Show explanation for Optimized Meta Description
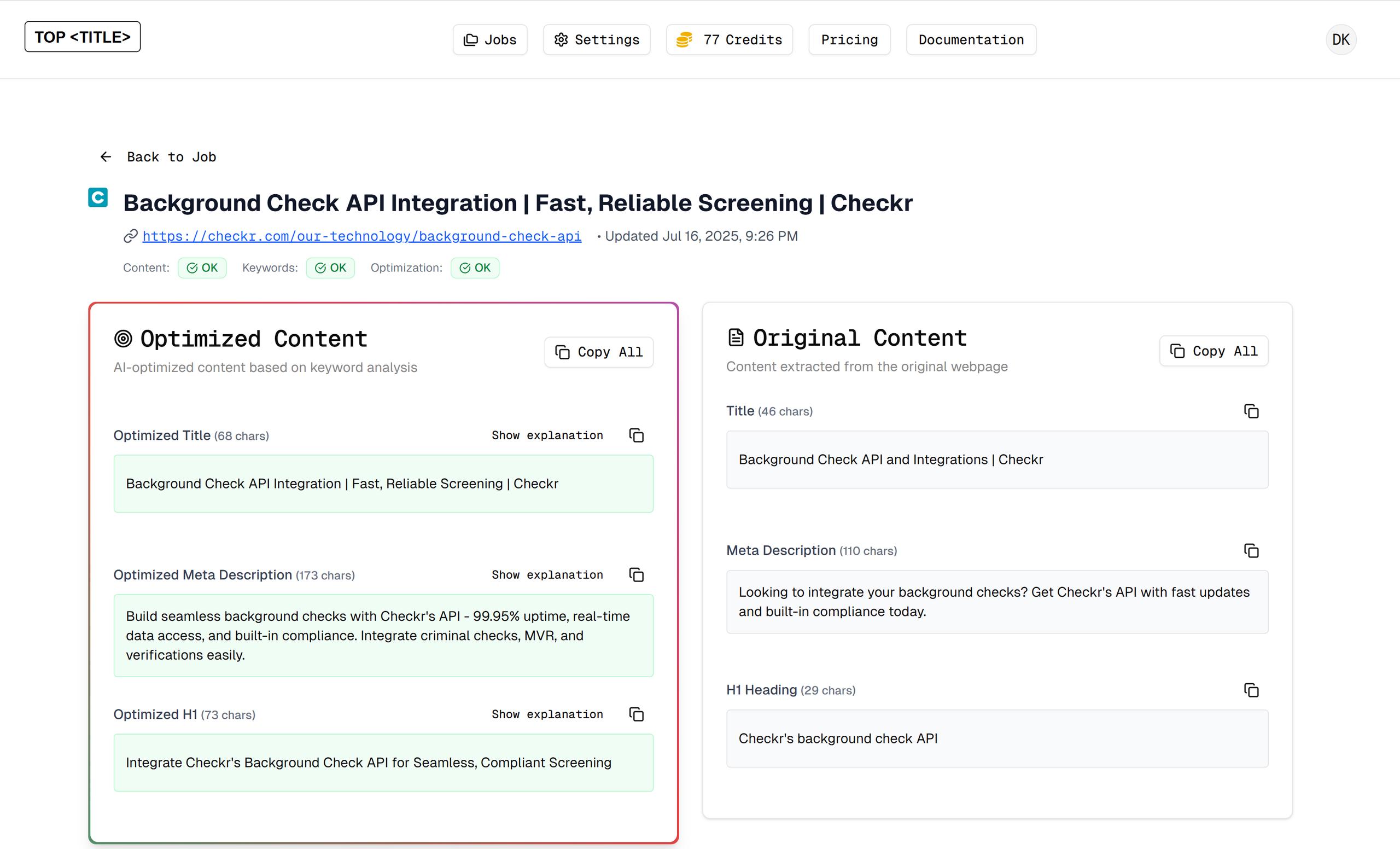1400x849 pixels. click(x=546, y=574)
